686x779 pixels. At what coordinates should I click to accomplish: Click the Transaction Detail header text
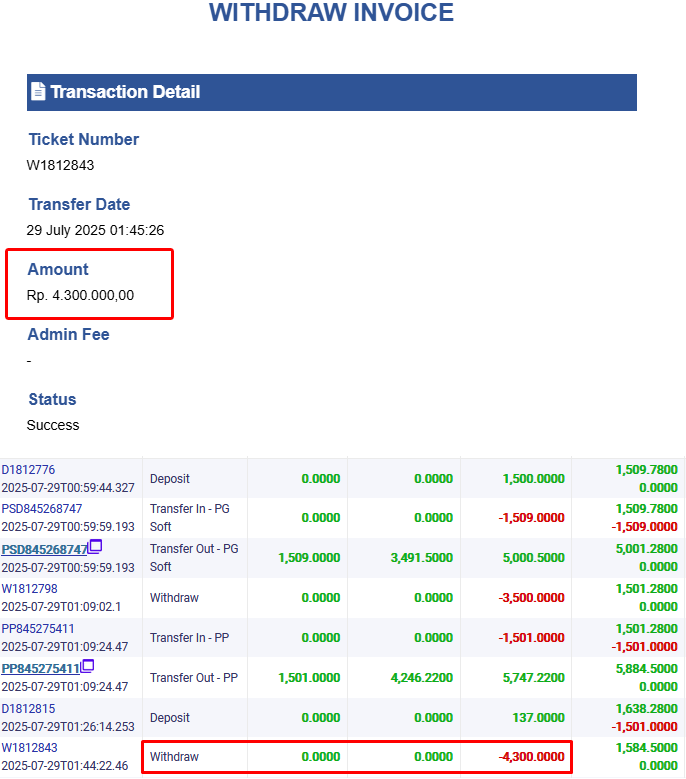pyautogui.click(x=125, y=92)
